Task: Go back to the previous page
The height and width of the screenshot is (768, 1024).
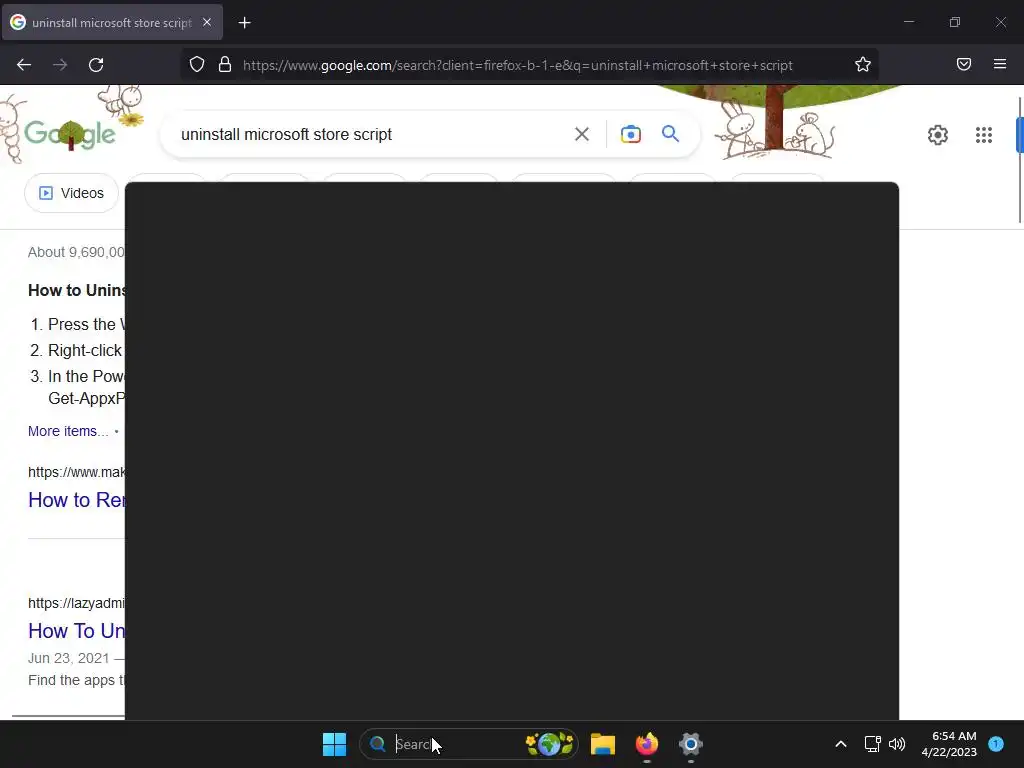Action: [24, 65]
